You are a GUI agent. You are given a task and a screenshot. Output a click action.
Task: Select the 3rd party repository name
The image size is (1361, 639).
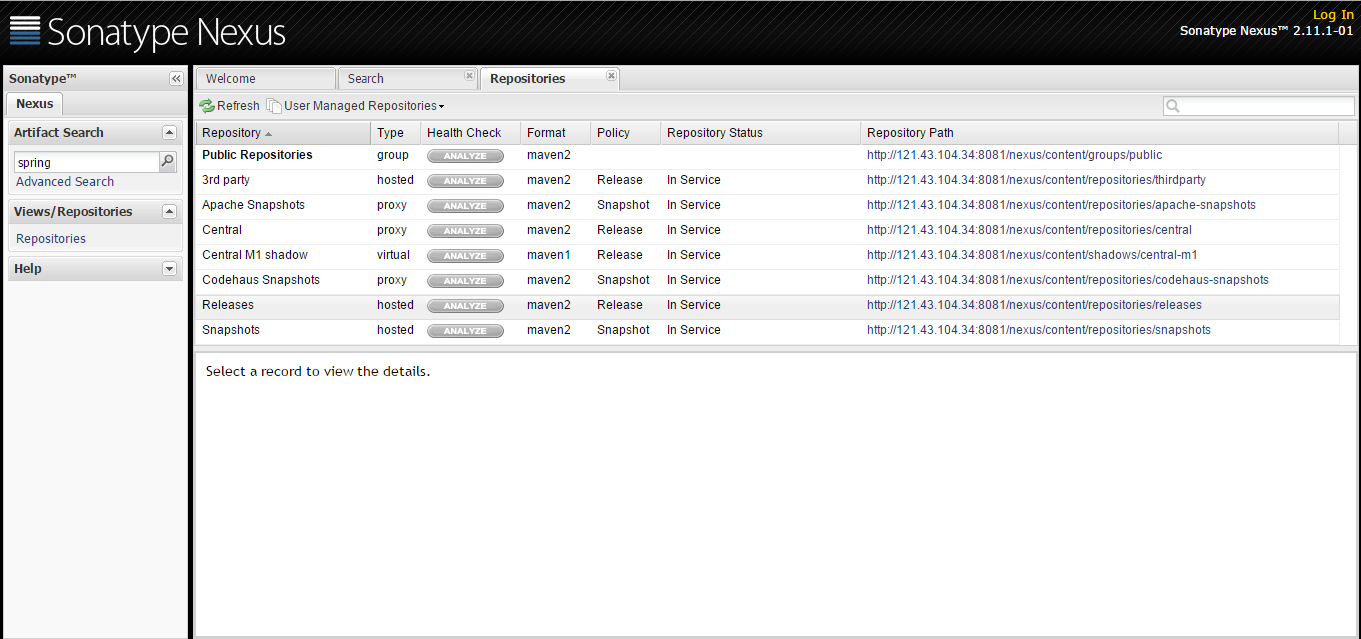[x=226, y=180]
